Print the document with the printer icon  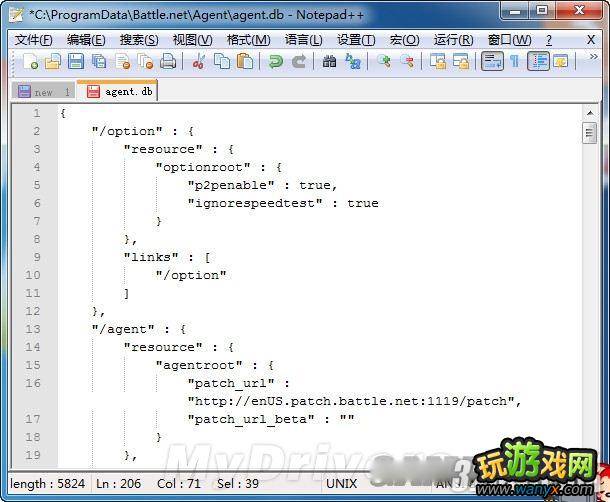(x=168, y=61)
